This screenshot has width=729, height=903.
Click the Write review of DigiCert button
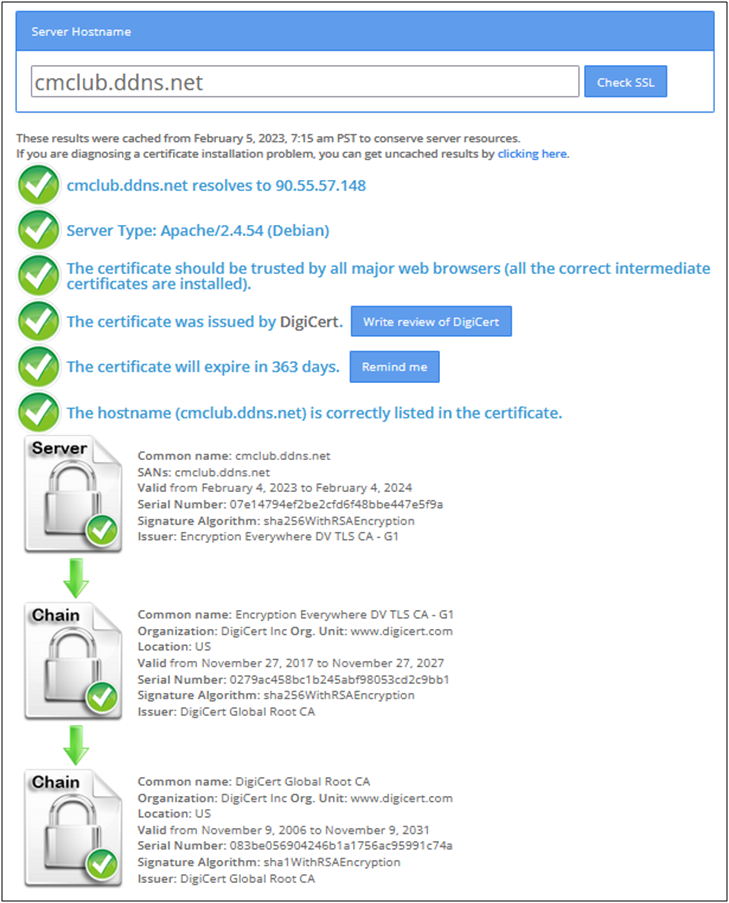[431, 321]
